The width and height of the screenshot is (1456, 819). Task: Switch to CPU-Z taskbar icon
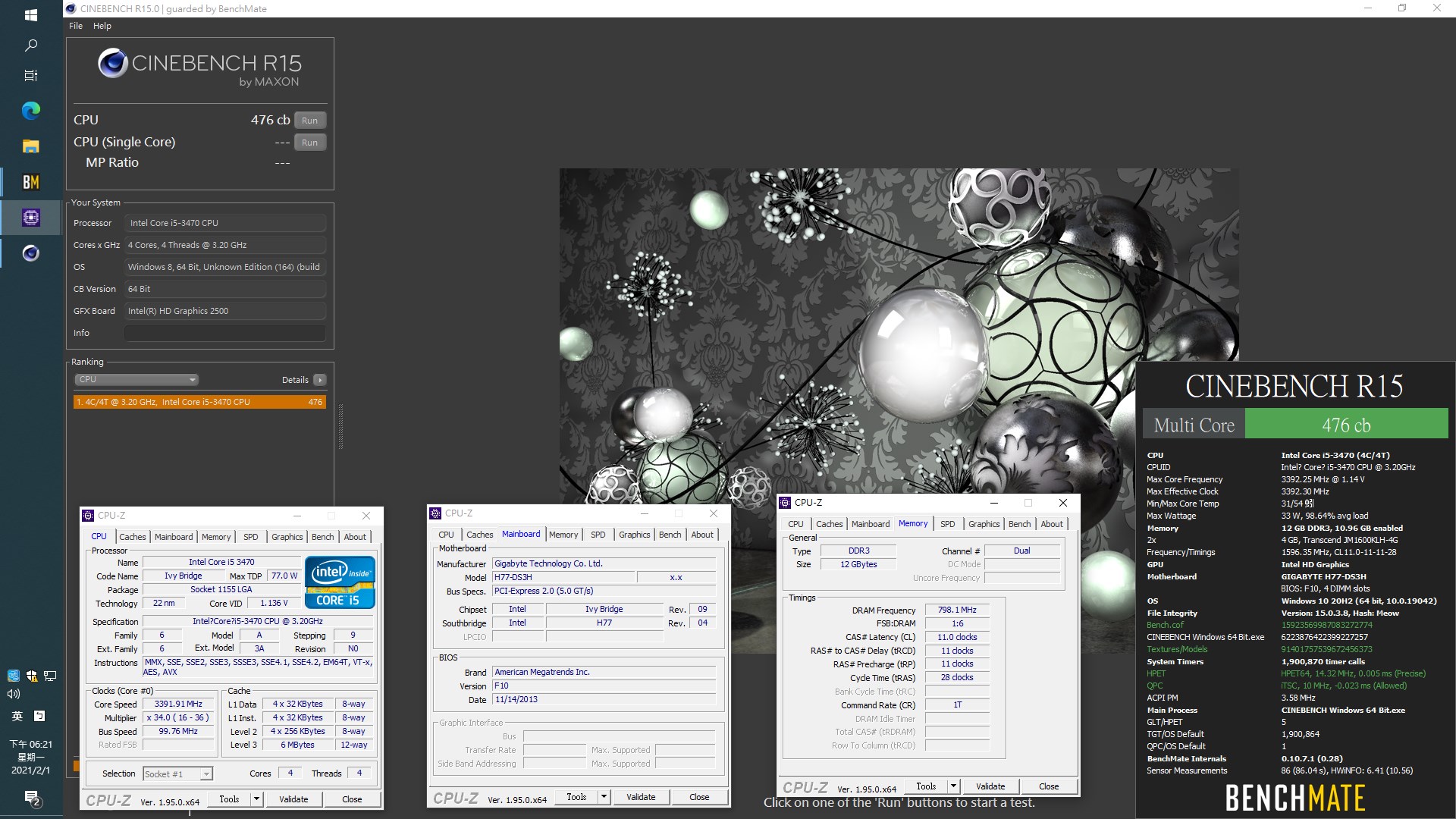click(31, 218)
